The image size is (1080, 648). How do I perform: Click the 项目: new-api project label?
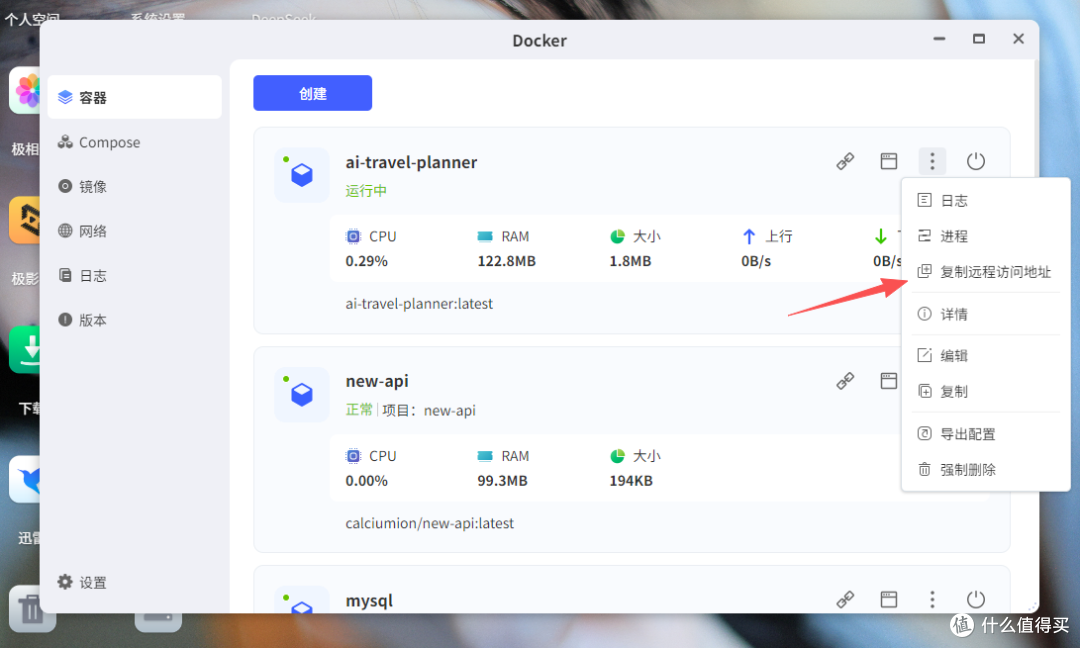pyautogui.click(x=428, y=410)
